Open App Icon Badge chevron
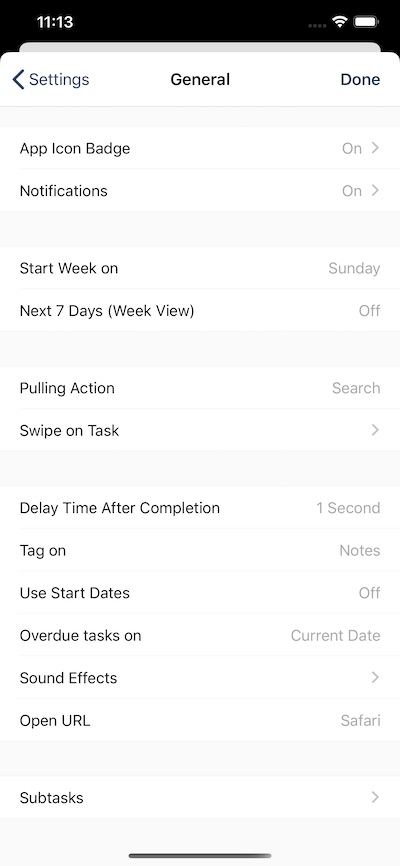 pos(375,148)
